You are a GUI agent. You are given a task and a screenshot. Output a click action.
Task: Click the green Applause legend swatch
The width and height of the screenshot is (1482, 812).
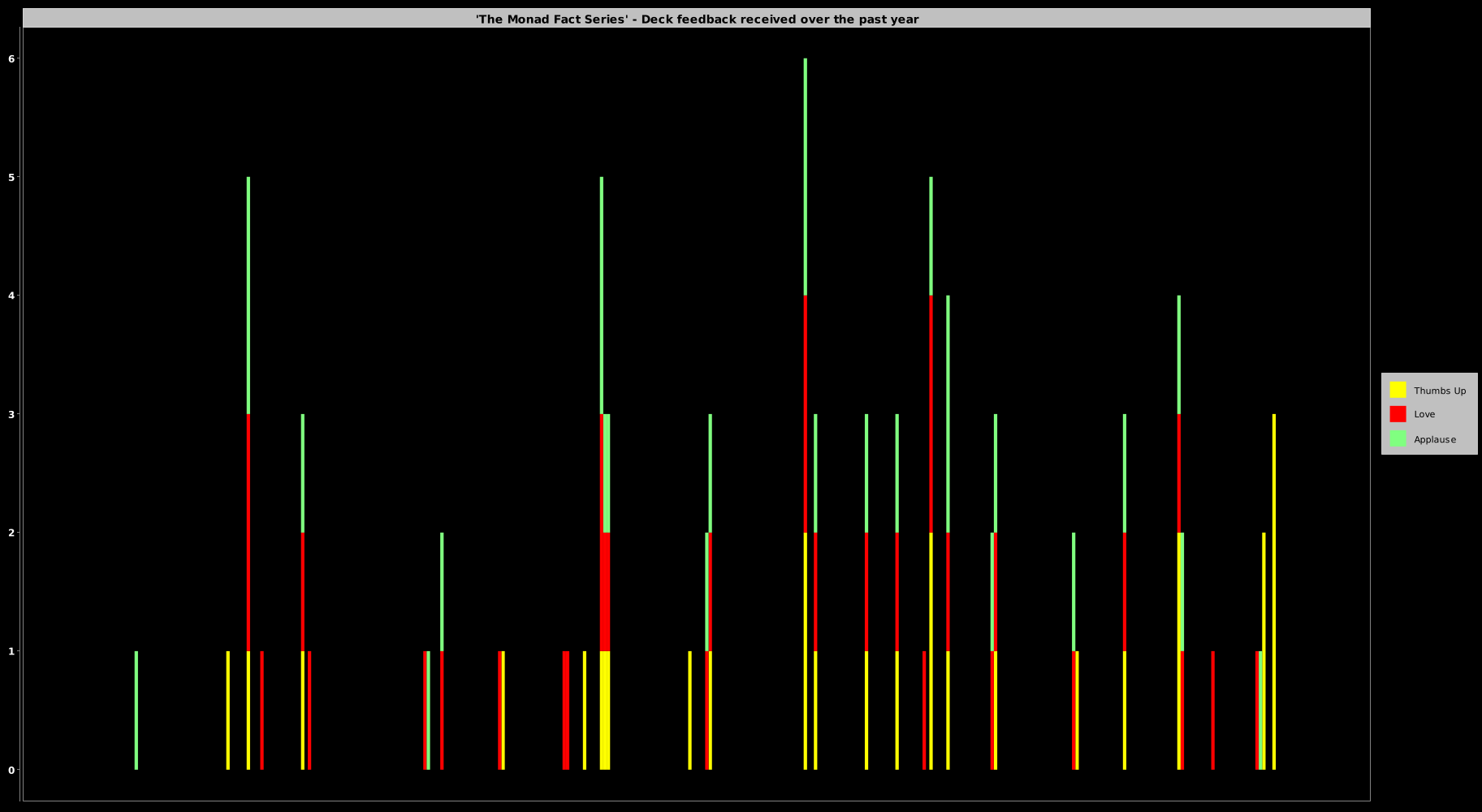(1398, 438)
